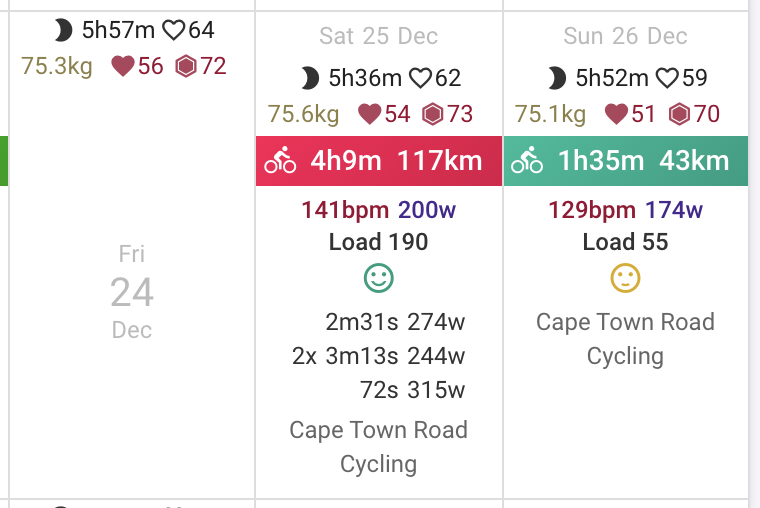760x508 pixels.
Task: Click the Fri 24 Dec day label
Action: pyautogui.click(x=132, y=292)
